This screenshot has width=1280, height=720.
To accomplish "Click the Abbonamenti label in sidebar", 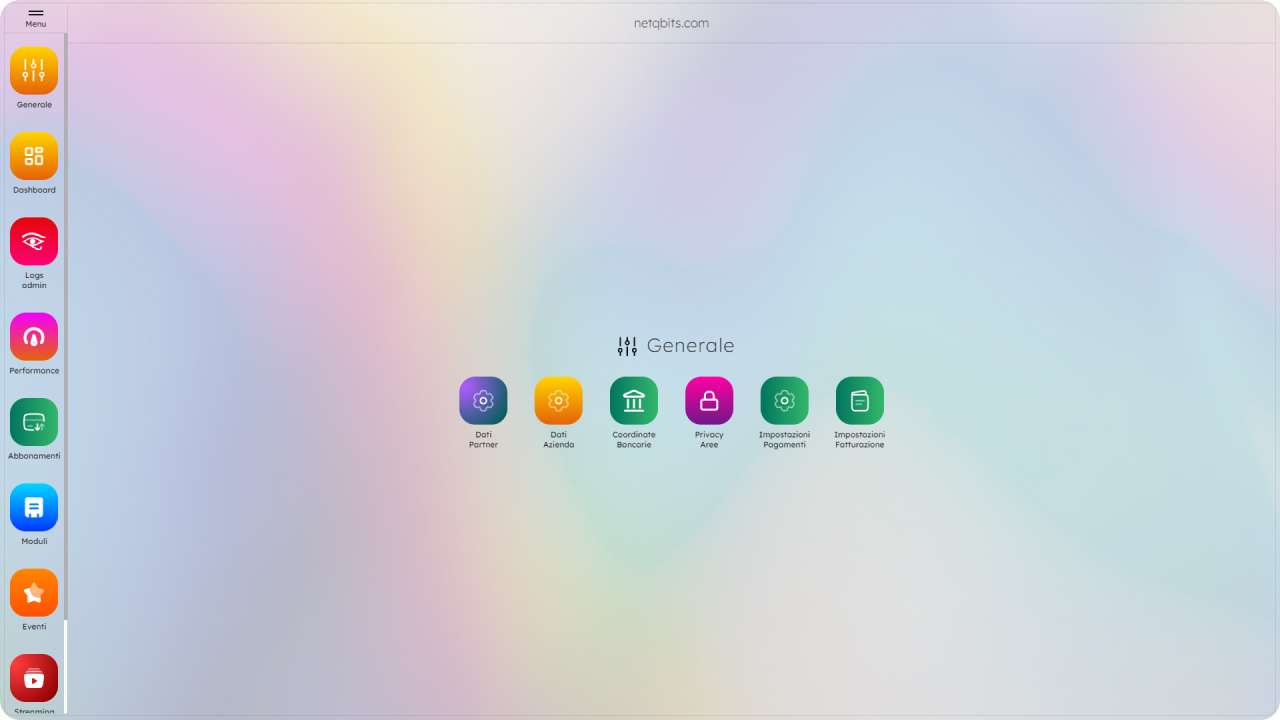I will (34, 456).
